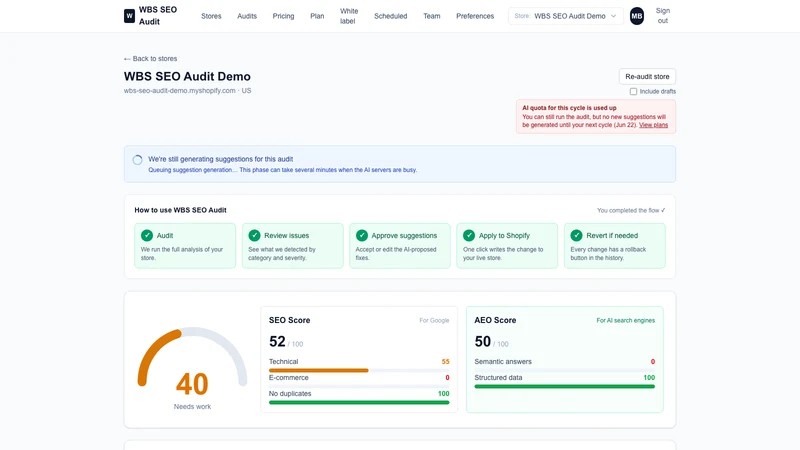Click the WBS SEO Audit brand name
The width and height of the screenshot is (800, 450).
(x=158, y=16)
